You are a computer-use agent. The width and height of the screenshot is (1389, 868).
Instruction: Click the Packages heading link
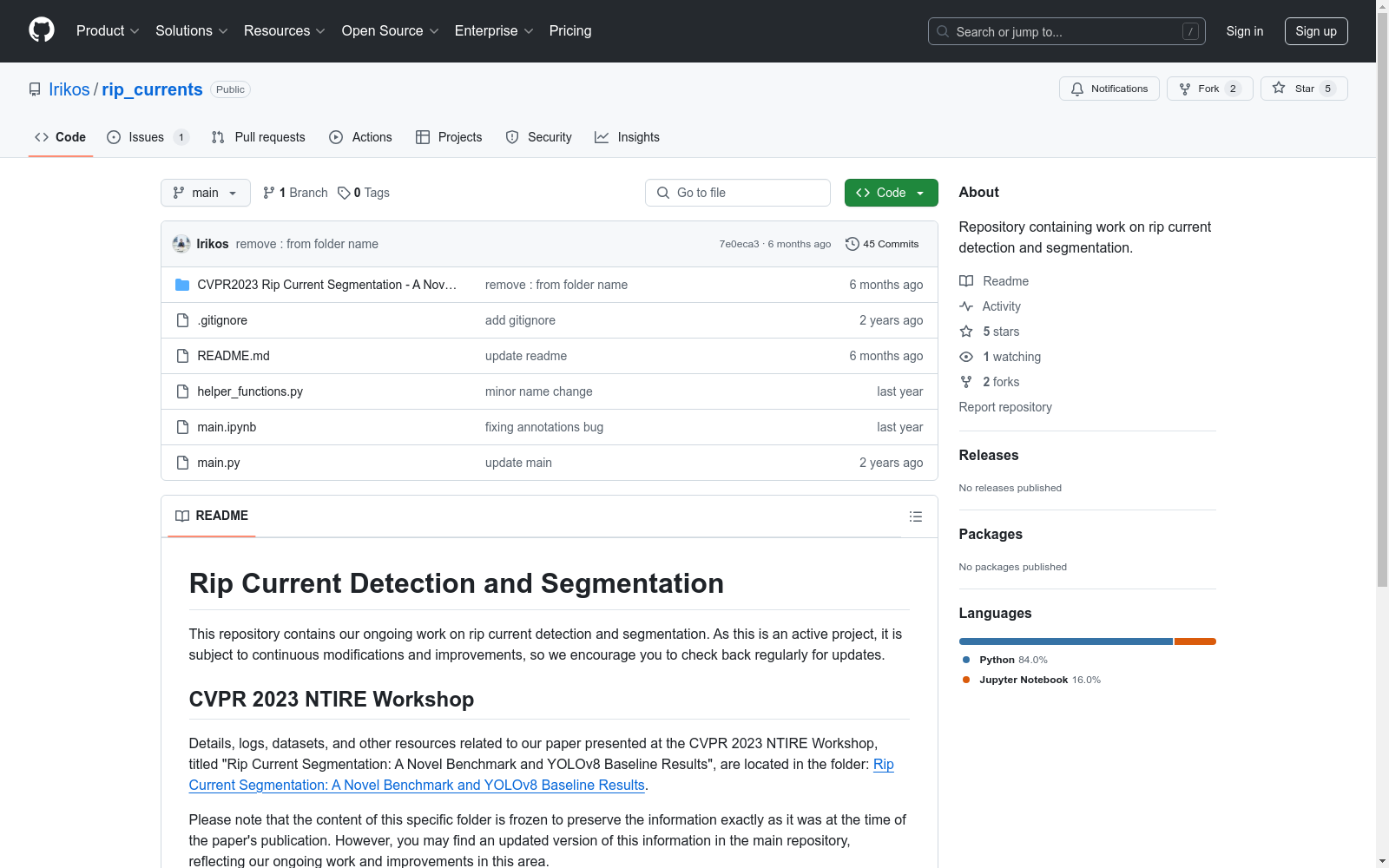tap(991, 534)
